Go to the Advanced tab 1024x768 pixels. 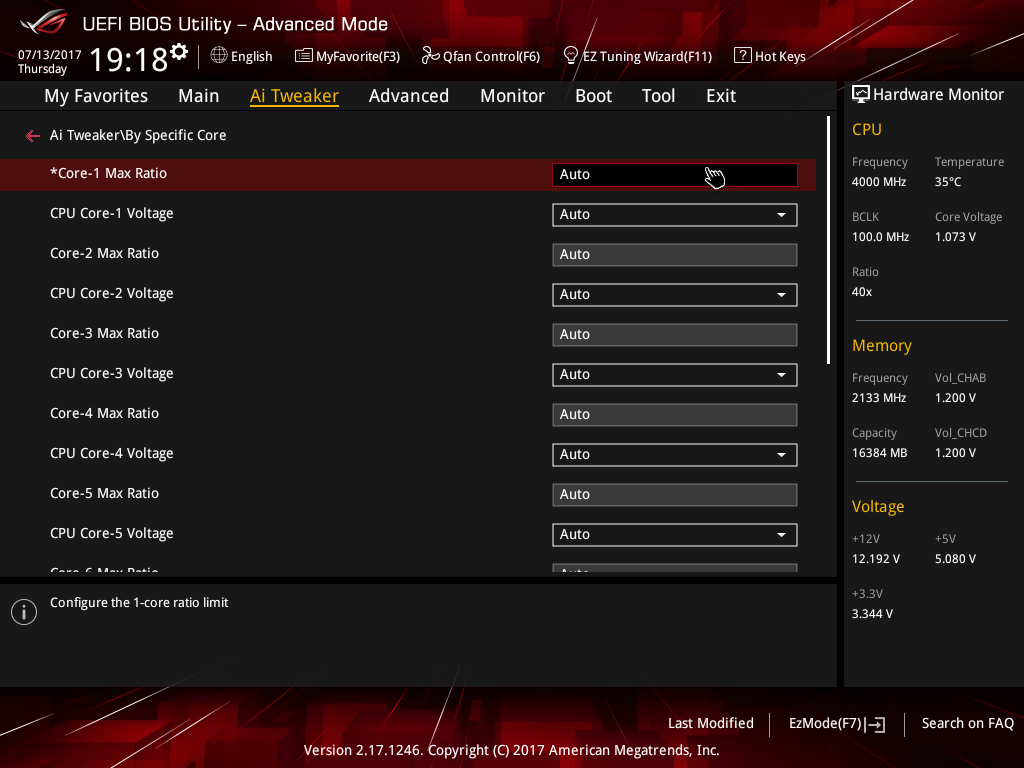(409, 96)
